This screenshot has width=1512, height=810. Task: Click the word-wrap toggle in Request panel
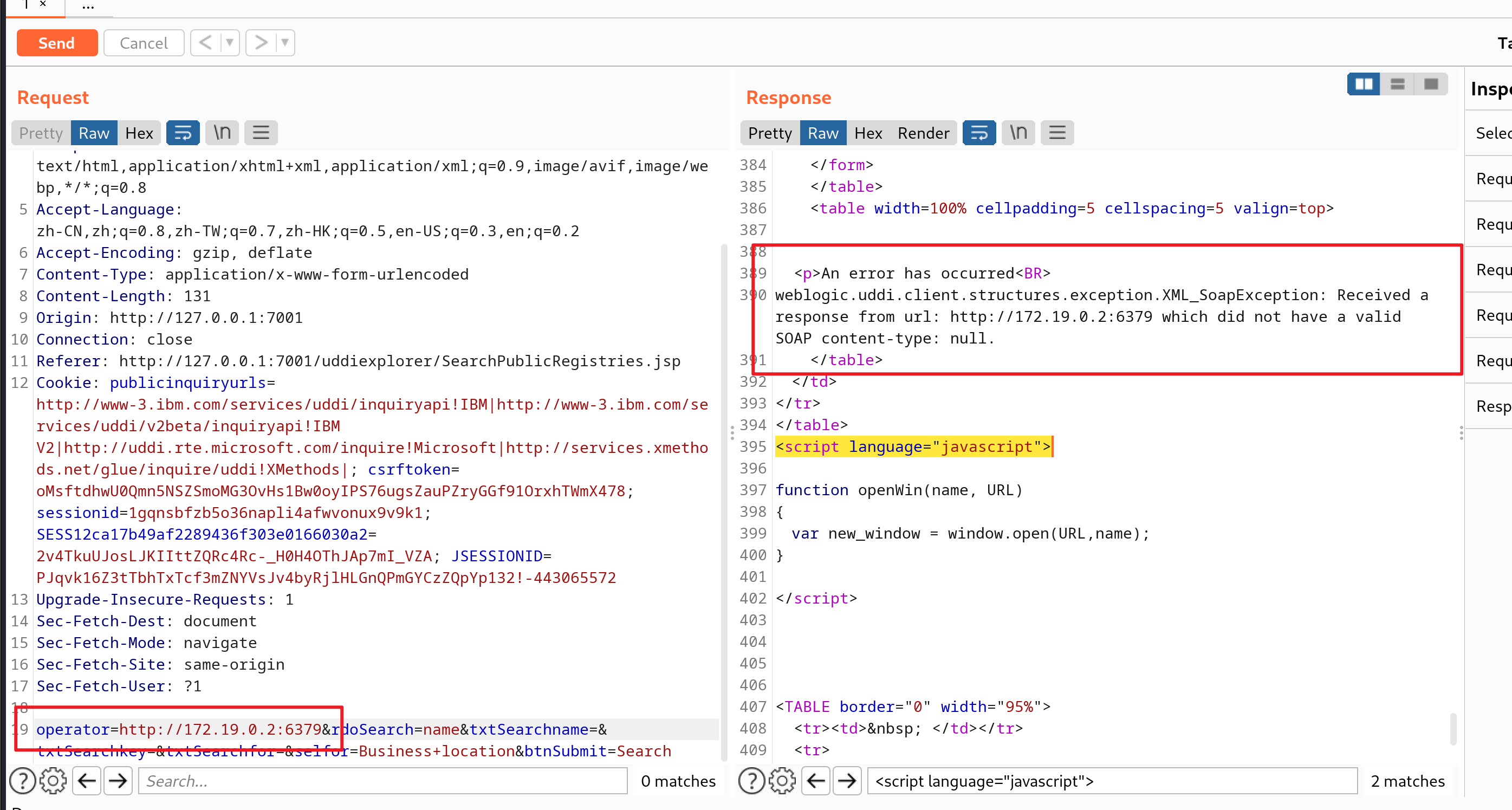183,133
